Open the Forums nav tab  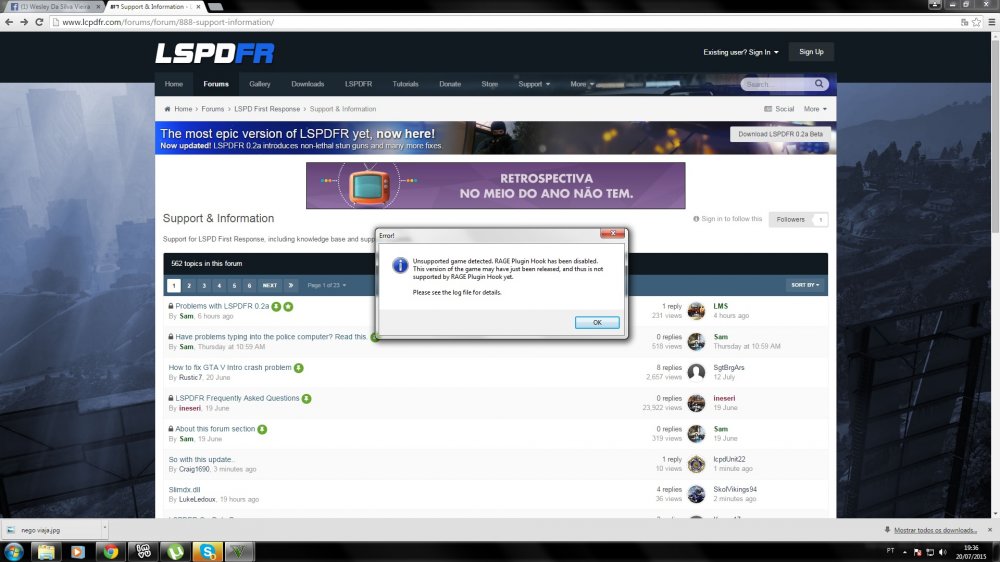(216, 84)
